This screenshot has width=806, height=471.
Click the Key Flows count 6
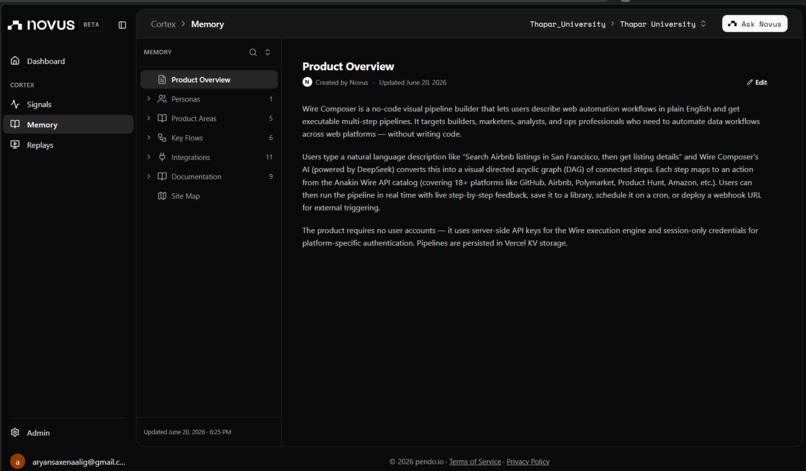click(271, 137)
